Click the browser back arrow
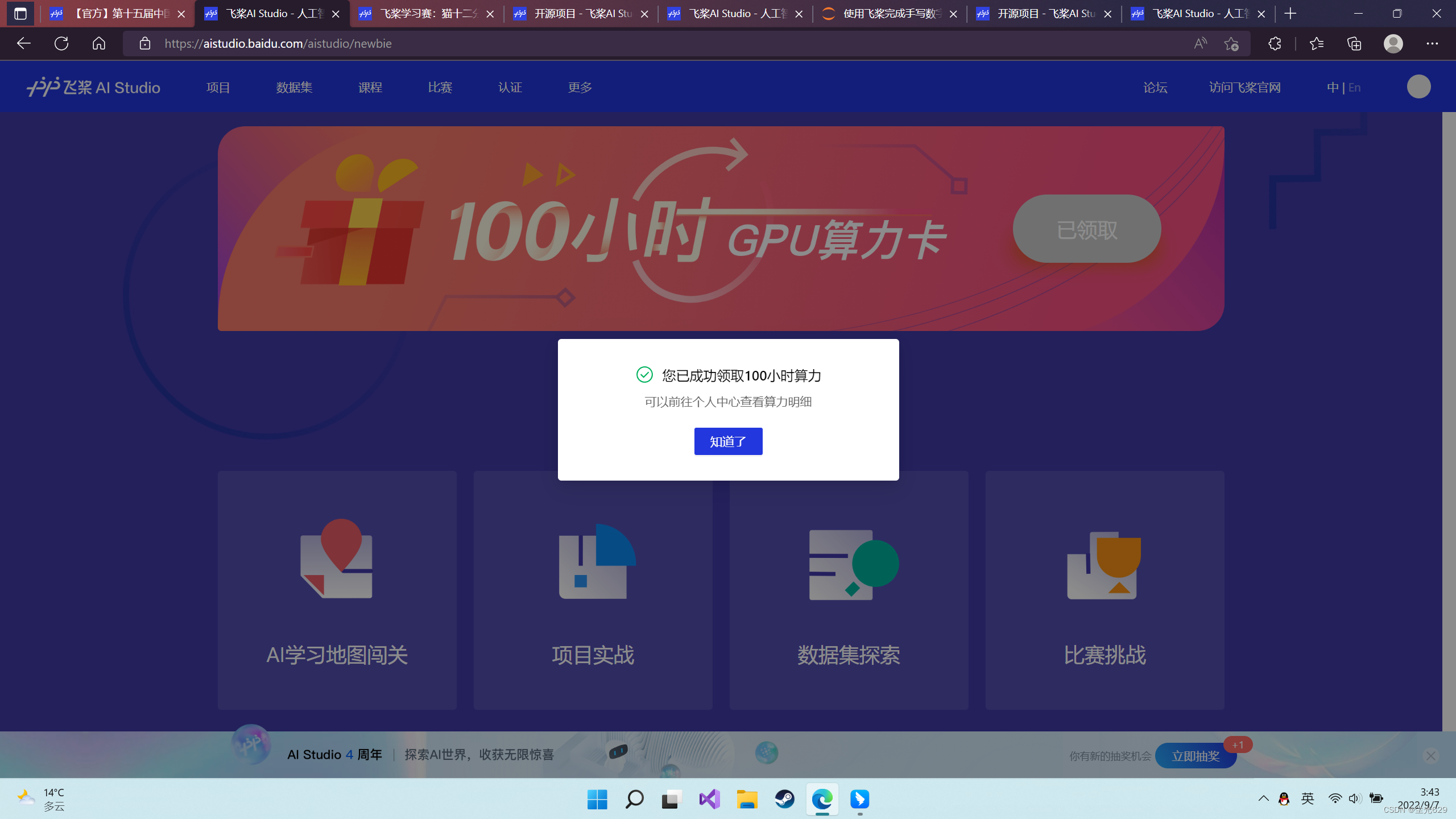The width and height of the screenshot is (1456, 819). tap(23, 43)
